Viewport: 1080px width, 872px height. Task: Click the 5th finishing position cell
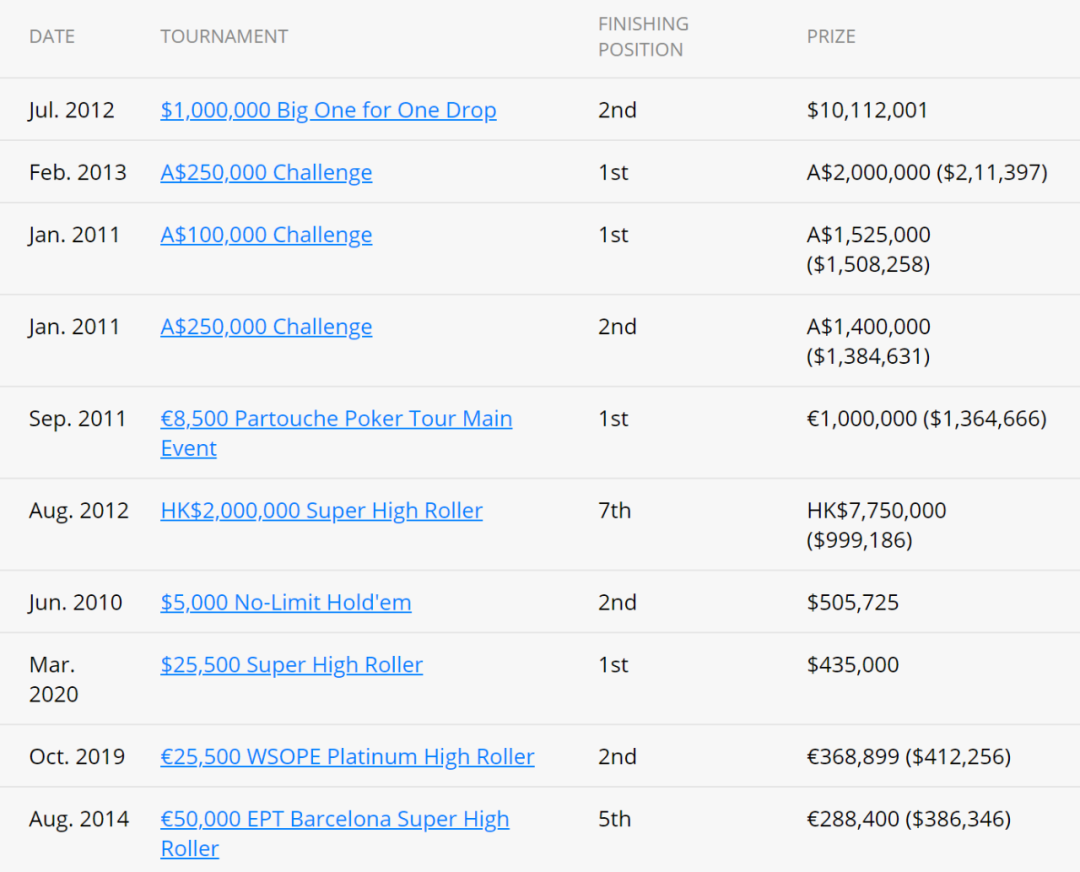point(614,819)
